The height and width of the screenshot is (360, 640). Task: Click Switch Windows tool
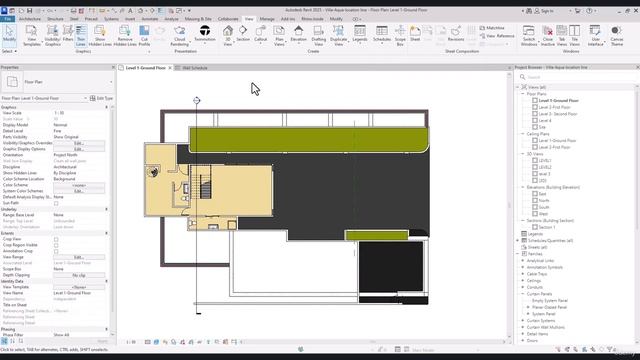click(529, 35)
